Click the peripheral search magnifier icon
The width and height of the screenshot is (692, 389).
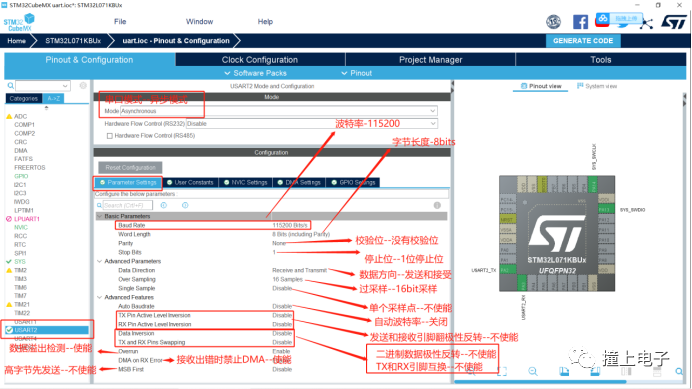(10, 85)
